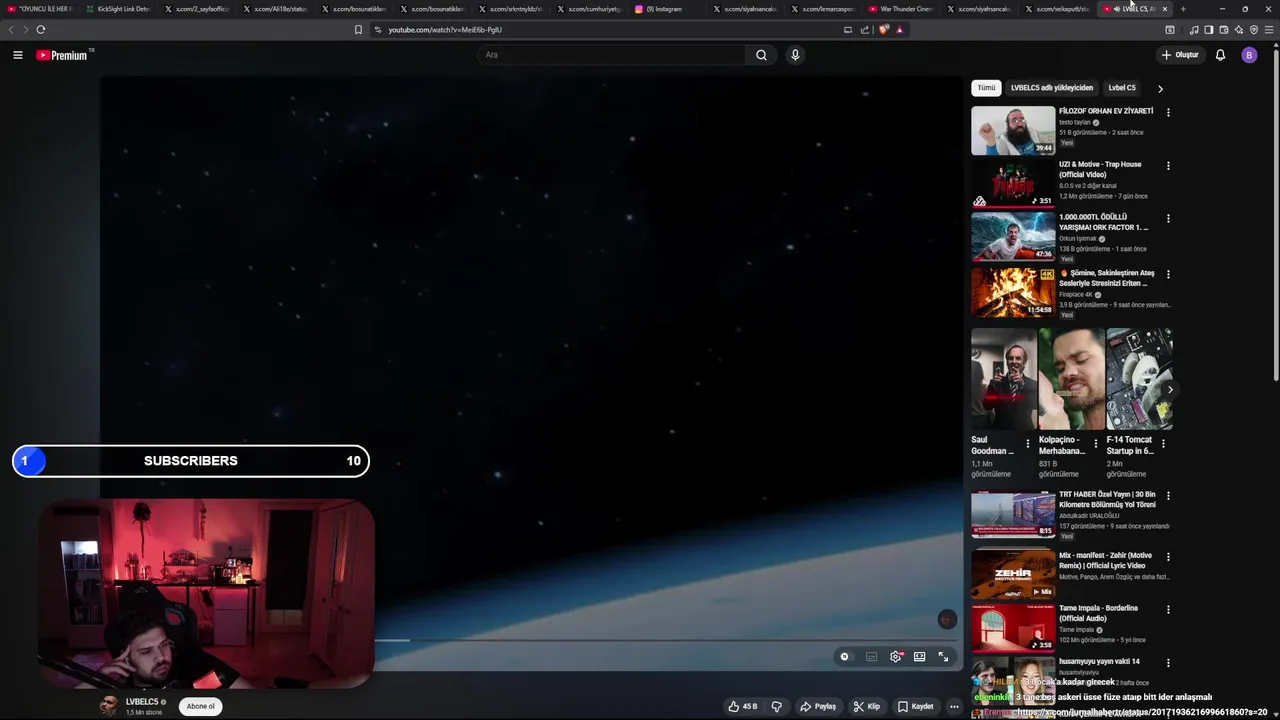Like the video with 45 B
Screen dimensions: 1280x720
pos(742,706)
